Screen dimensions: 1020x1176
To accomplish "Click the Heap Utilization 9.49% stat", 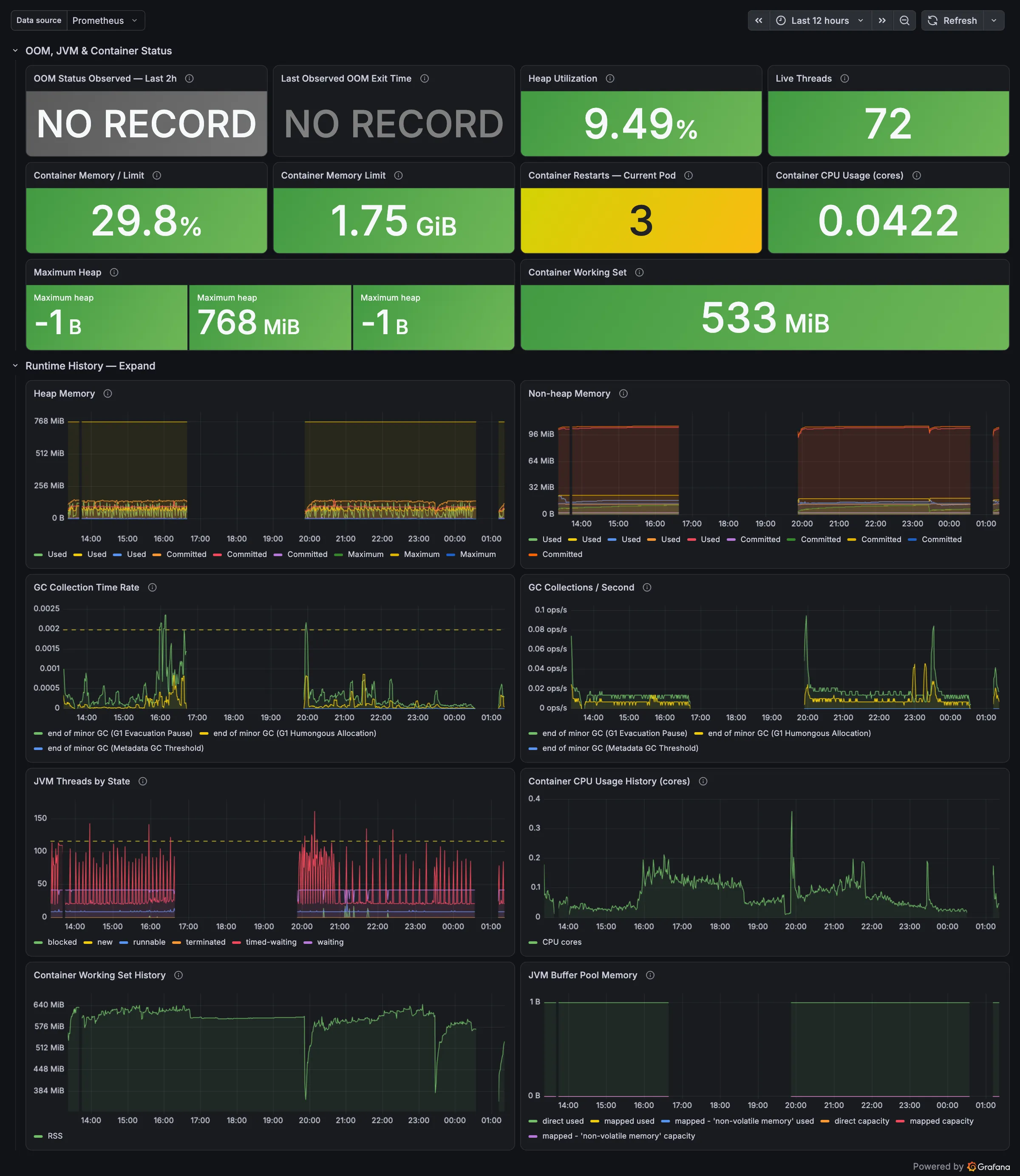I will coord(641,124).
